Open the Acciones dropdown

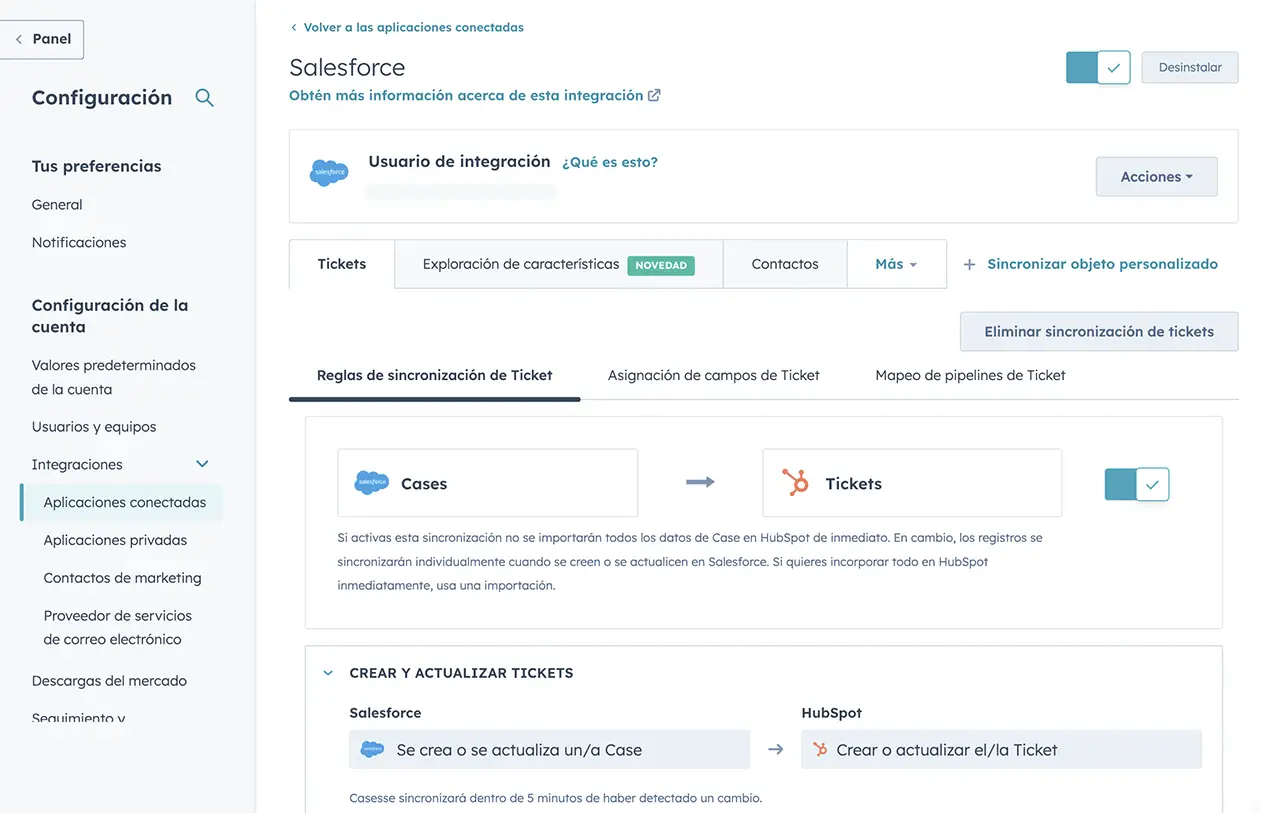tap(1157, 176)
